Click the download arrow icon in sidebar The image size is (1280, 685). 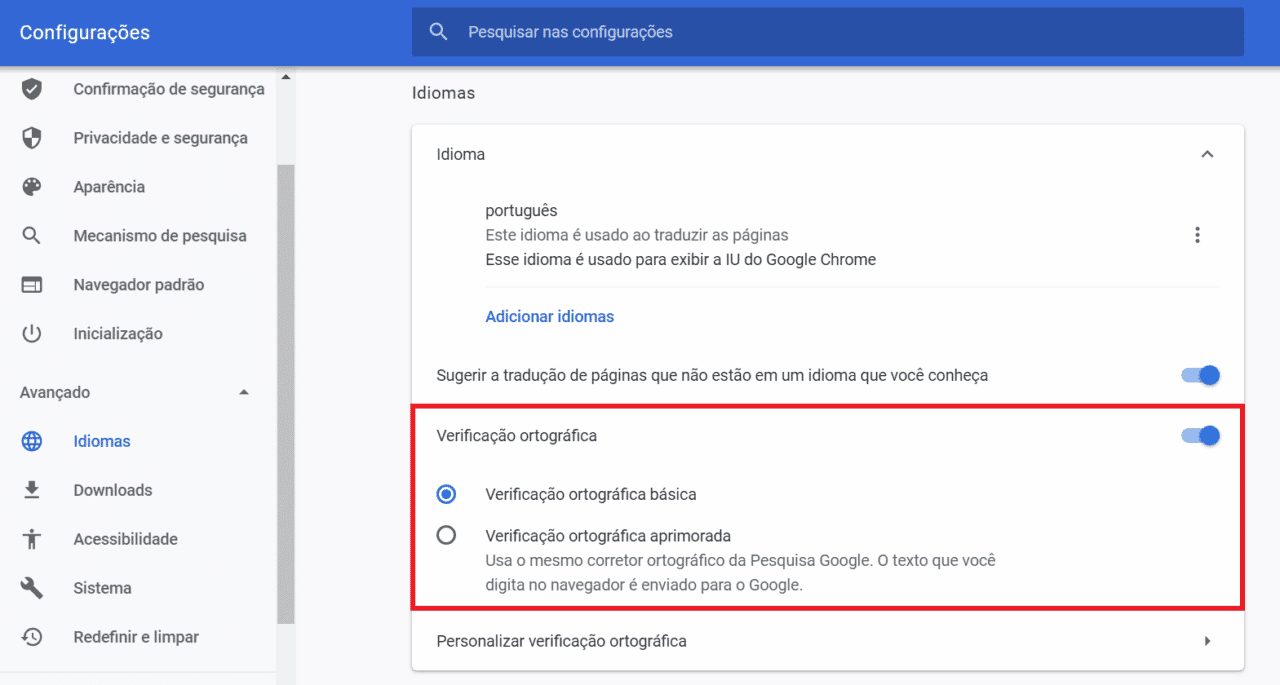pos(32,490)
